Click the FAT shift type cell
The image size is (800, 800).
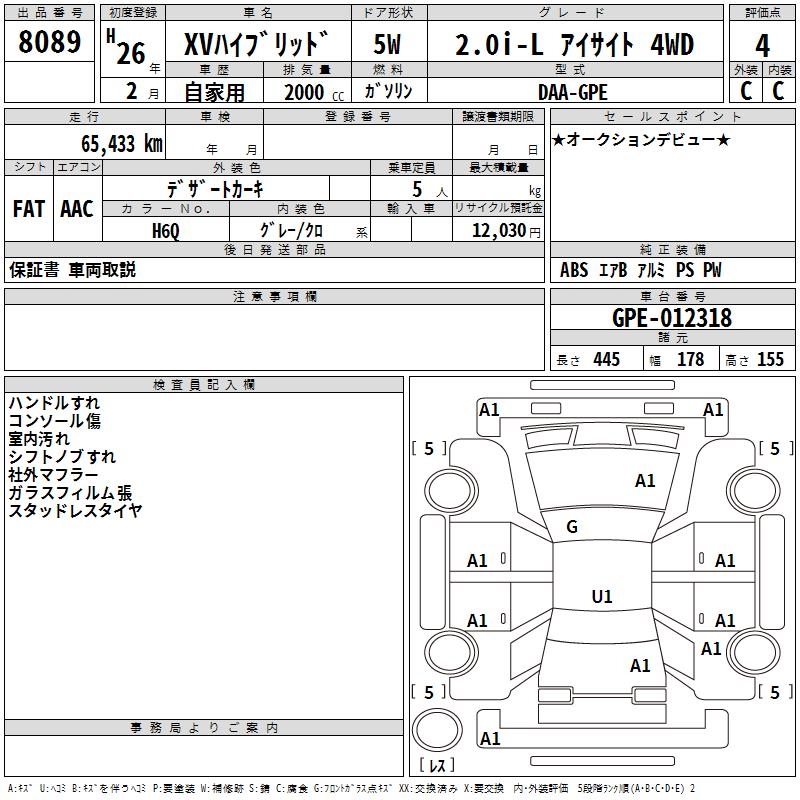29,209
